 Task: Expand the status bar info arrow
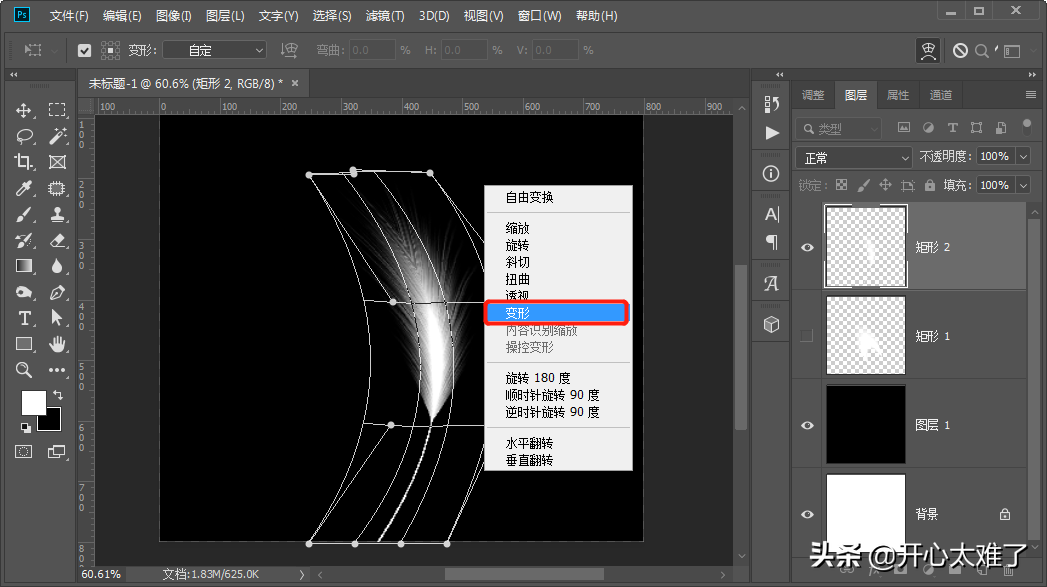tap(301, 574)
